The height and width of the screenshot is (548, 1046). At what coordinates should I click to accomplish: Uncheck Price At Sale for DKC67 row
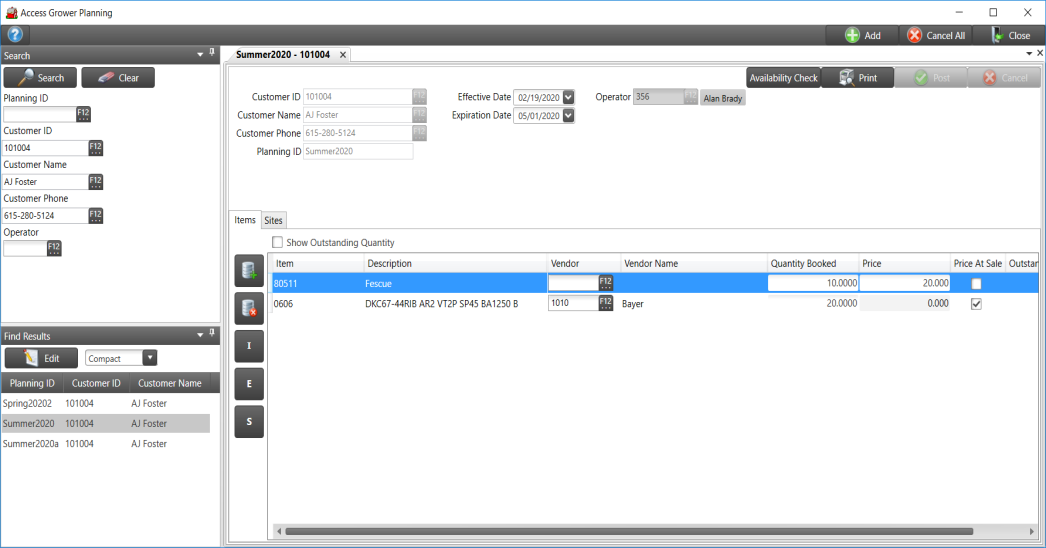[977, 304]
